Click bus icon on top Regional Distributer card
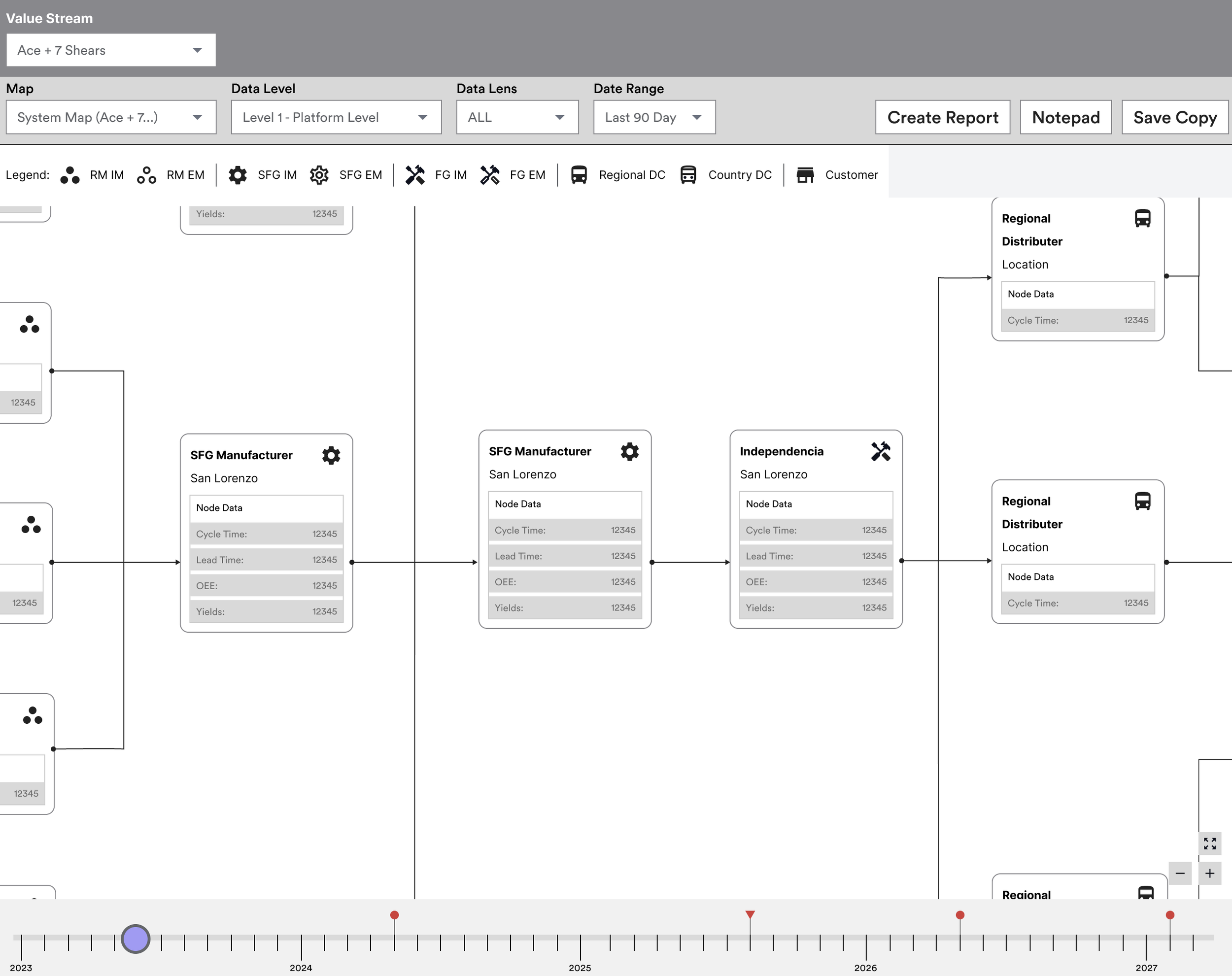This screenshot has width=1232, height=976. pyautogui.click(x=1142, y=218)
